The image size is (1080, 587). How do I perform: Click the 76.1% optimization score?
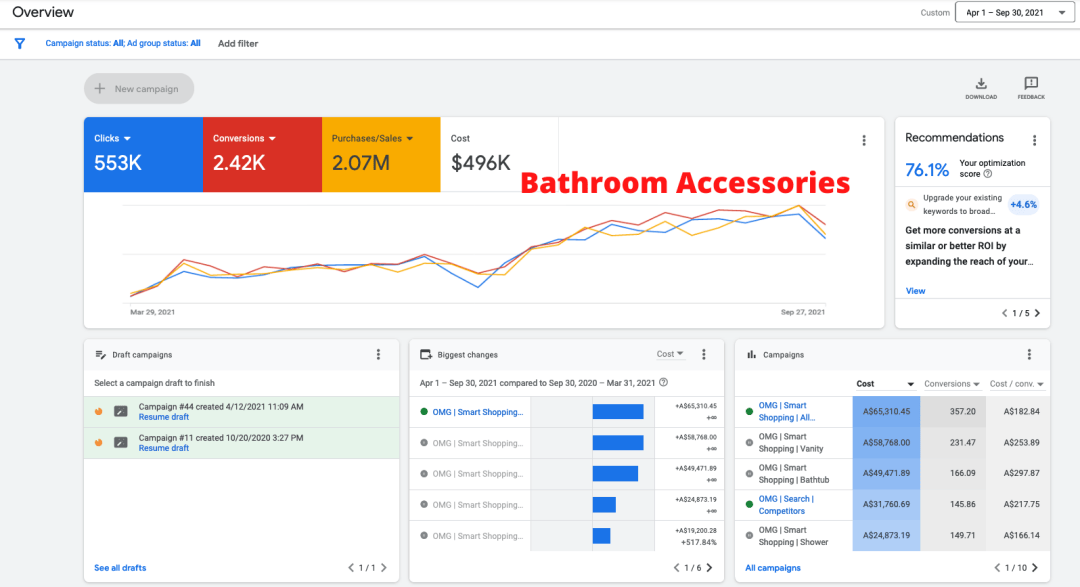pyautogui.click(x=926, y=169)
